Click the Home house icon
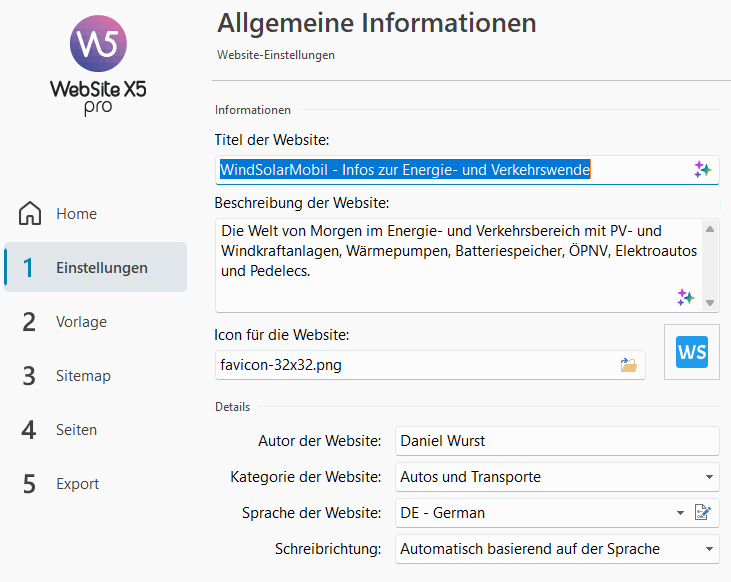Viewport: 731px width, 582px height. tap(30, 214)
